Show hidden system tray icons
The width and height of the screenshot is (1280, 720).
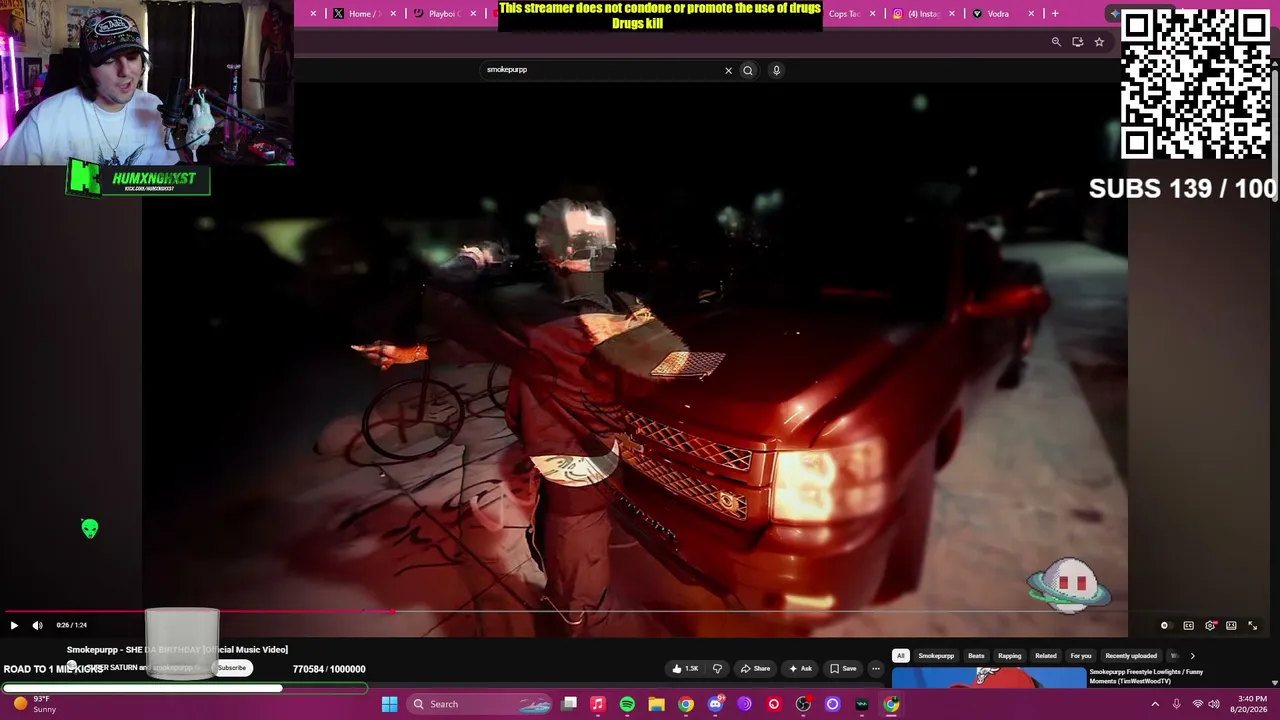click(x=1155, y=704)
